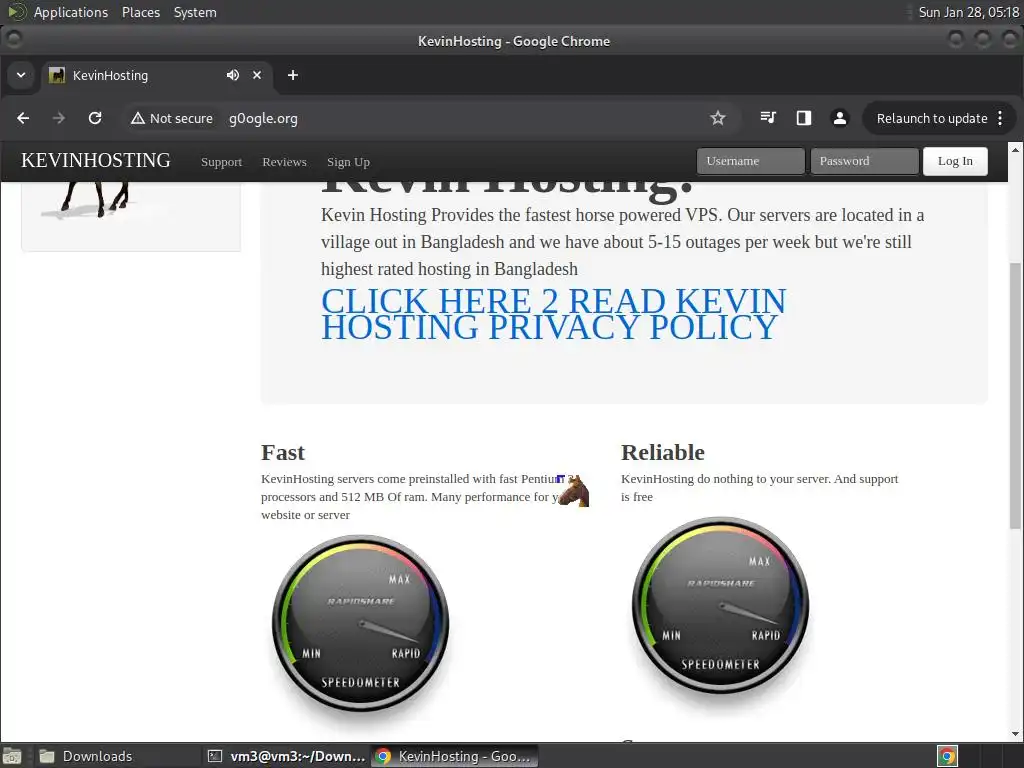Click the forward navigation arrow
Viewport: 1024px width, 768px height.
coord(59,118)
